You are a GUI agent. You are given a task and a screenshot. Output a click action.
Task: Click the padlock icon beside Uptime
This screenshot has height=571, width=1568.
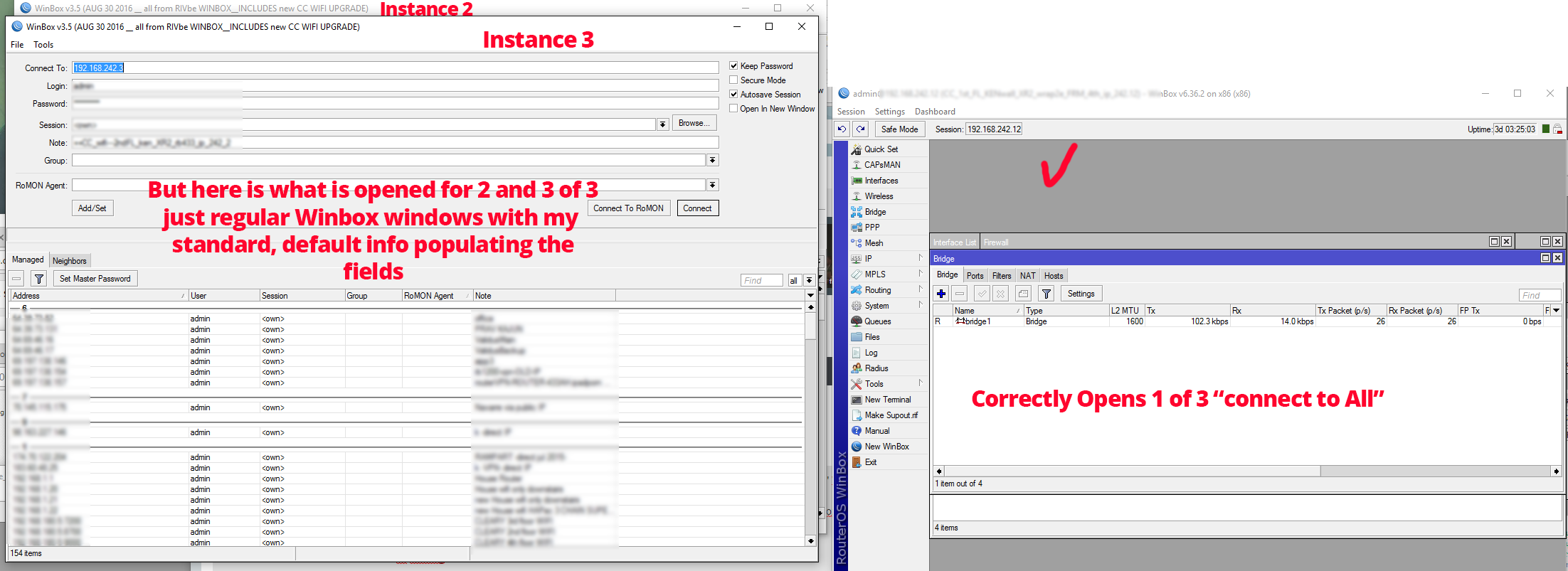1557,129
